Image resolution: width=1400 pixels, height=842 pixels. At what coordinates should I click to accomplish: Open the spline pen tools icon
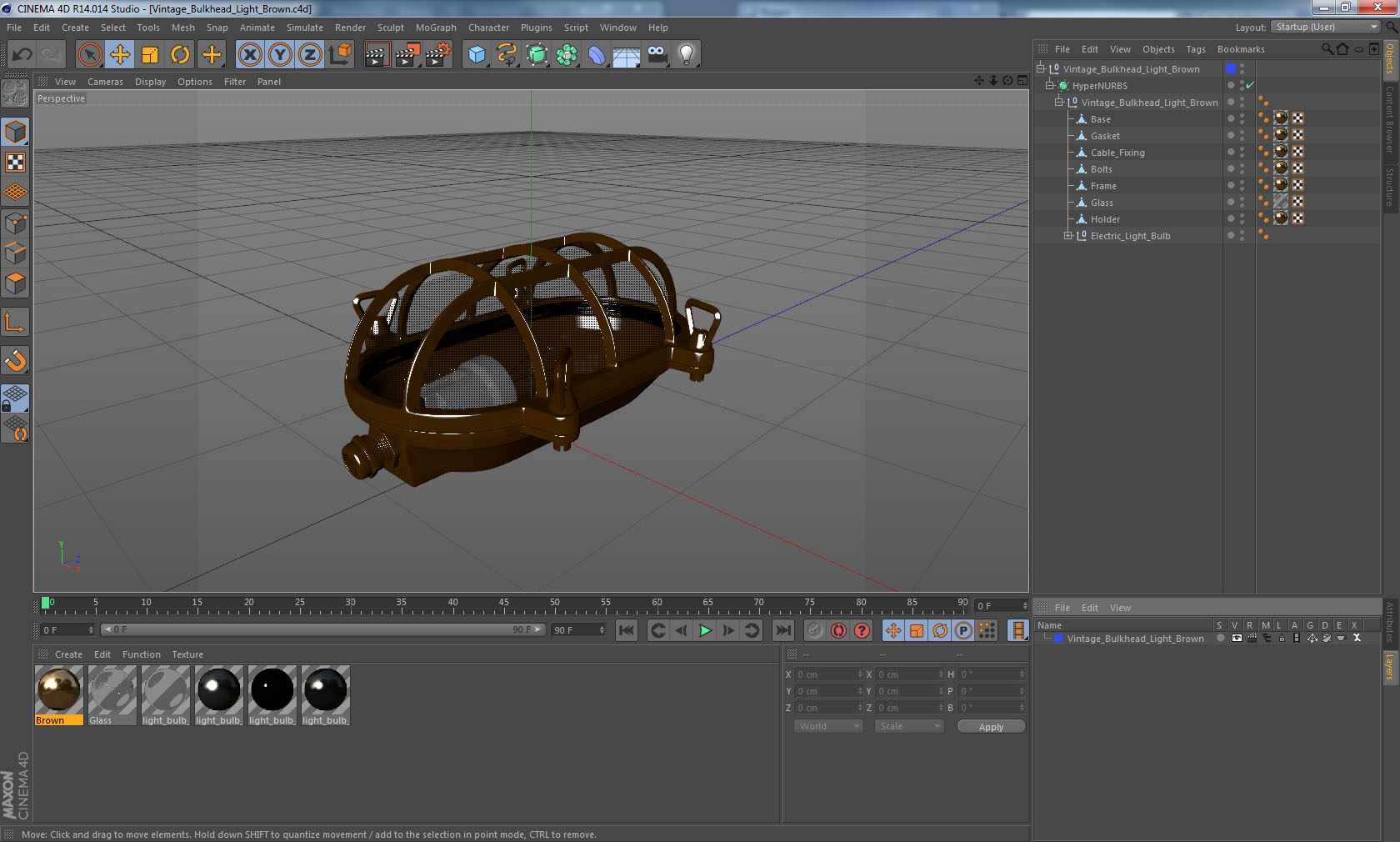pos(507,55)
